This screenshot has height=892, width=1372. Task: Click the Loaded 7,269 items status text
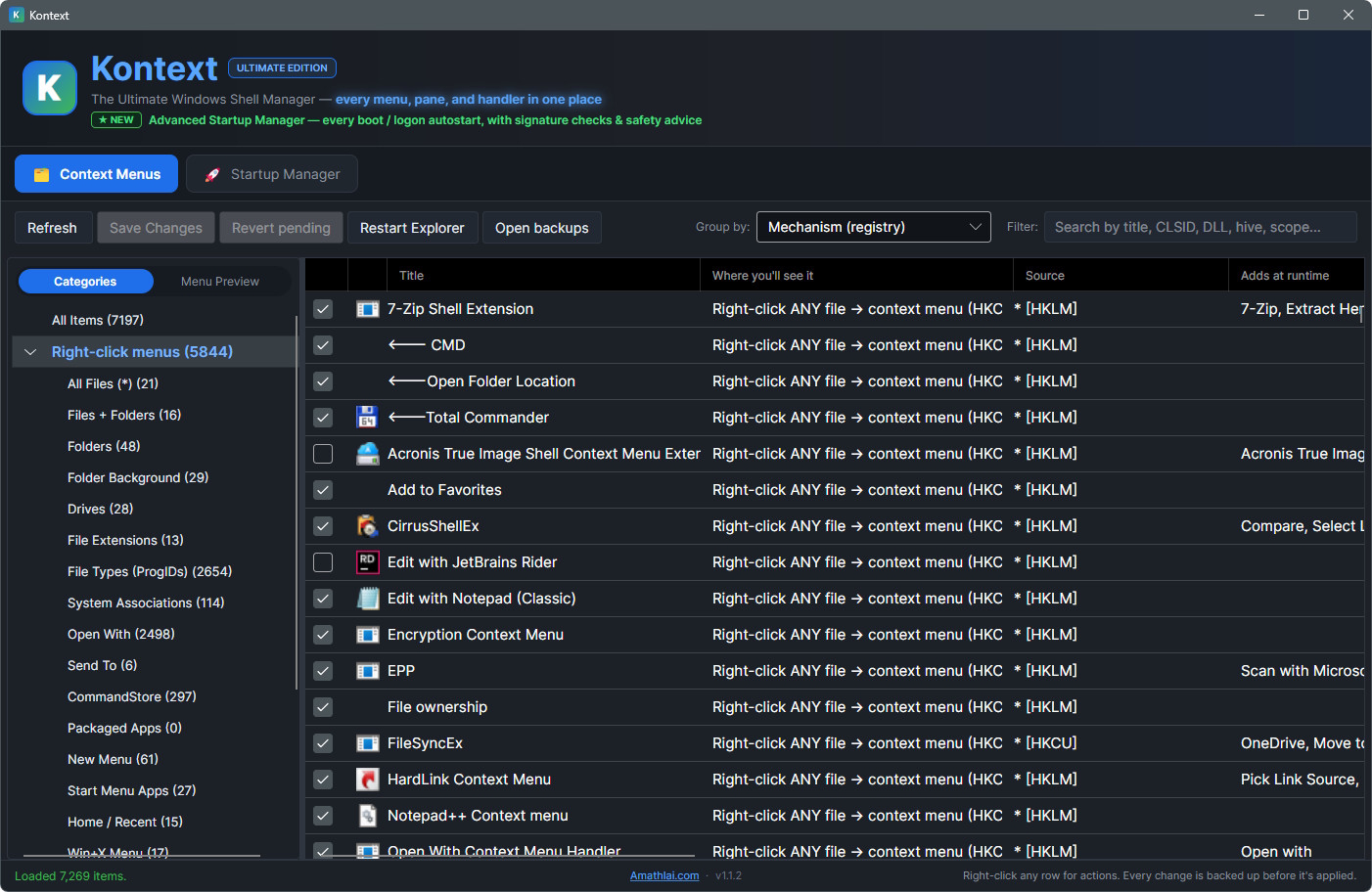coord(70,875)
